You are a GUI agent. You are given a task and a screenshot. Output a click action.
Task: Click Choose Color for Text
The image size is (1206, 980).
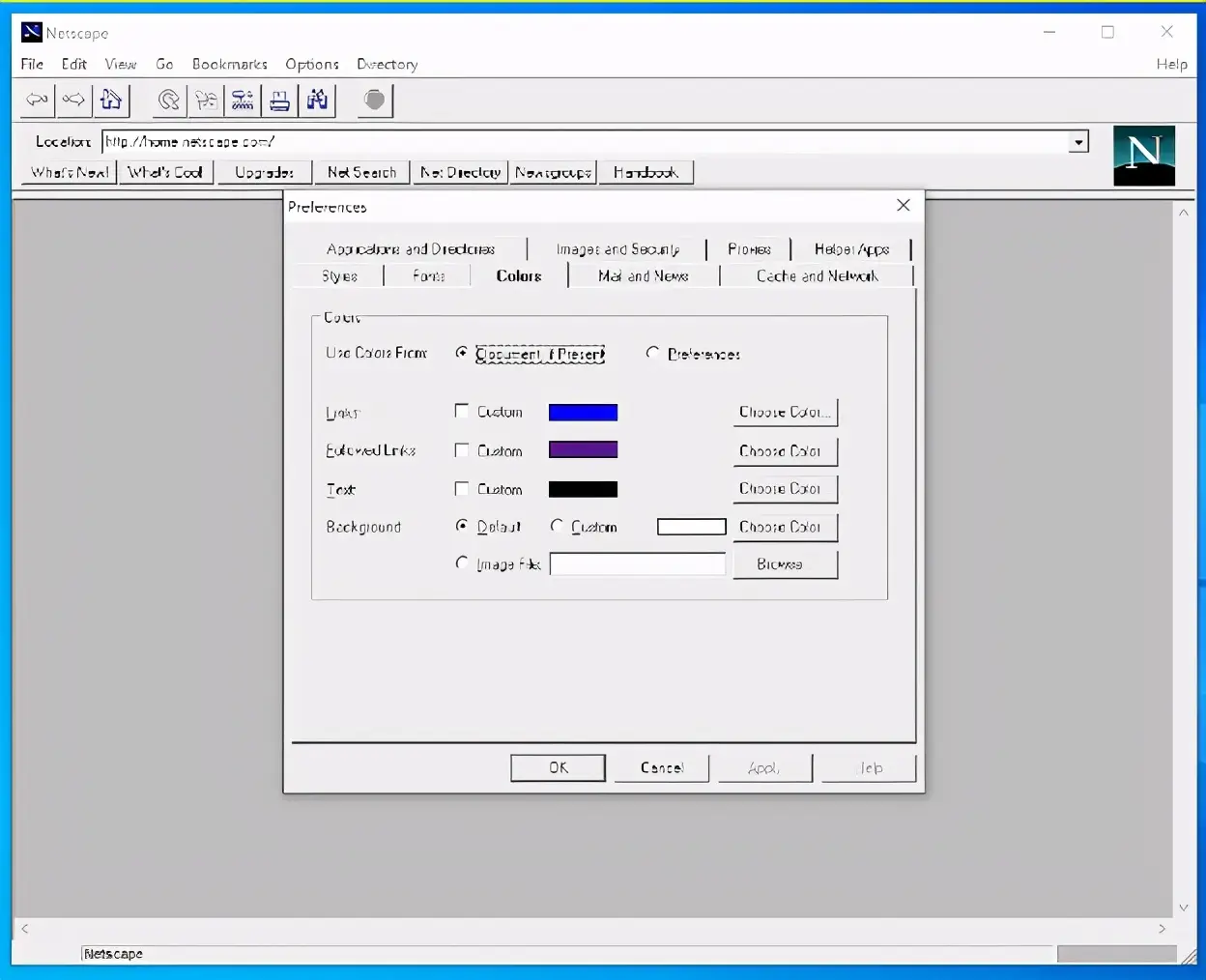pyautogui.click(x=785, y=489)
